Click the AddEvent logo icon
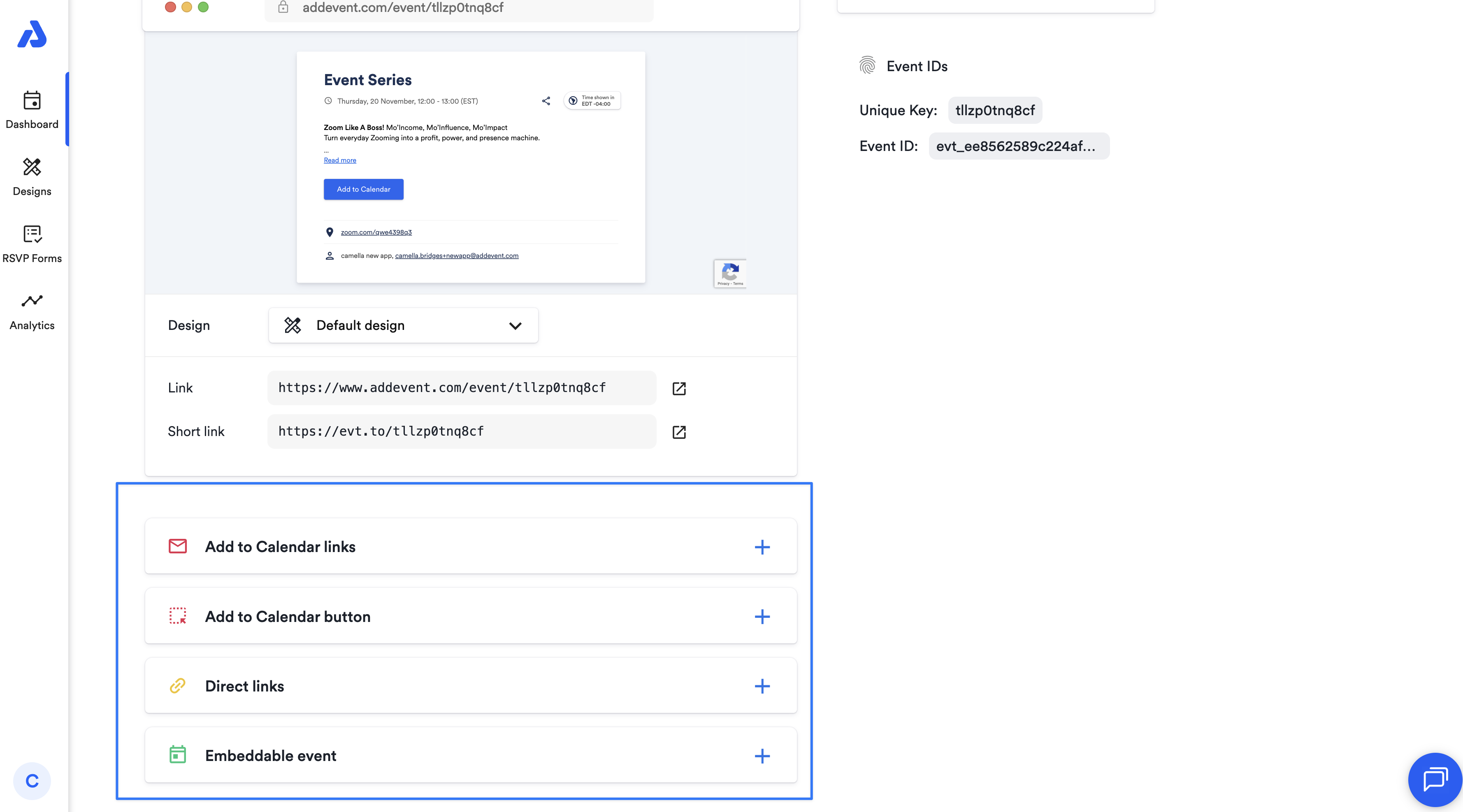The image size is (1463, 812). coord(32,34)
